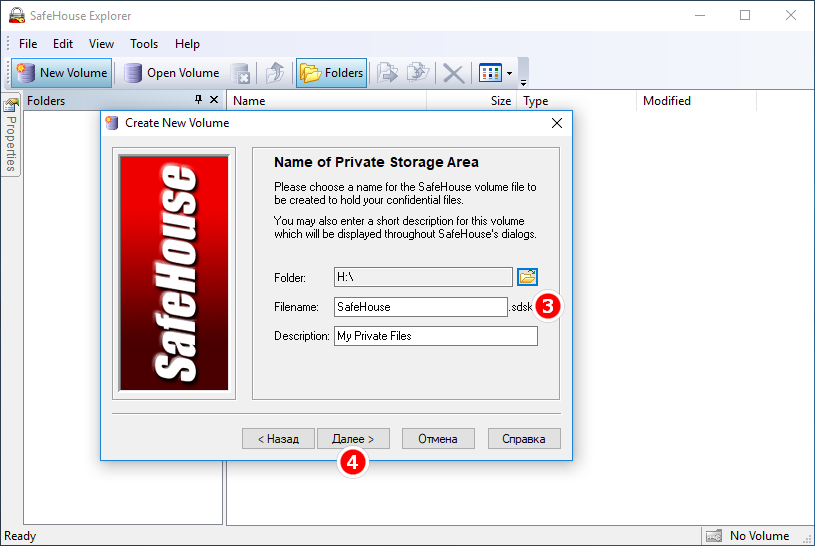Viewport: 815px width, 546px height.
Task: Click the Open Volume toolbar button
Action: pos(172,73)
